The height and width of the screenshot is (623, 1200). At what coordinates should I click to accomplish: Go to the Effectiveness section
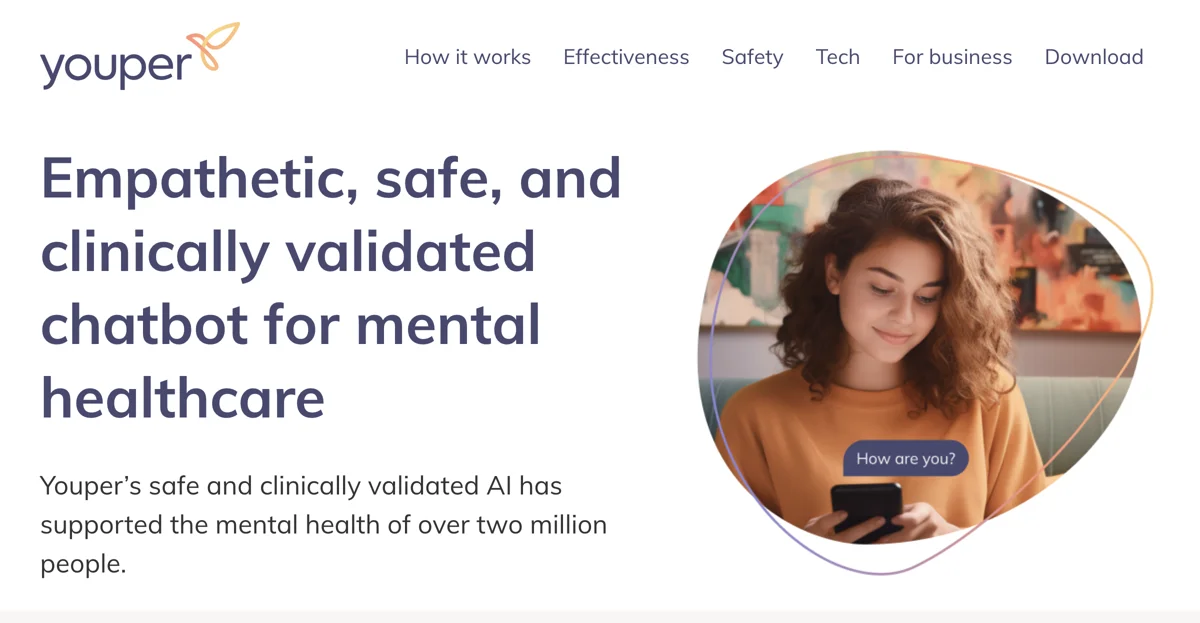coord(626,57)
